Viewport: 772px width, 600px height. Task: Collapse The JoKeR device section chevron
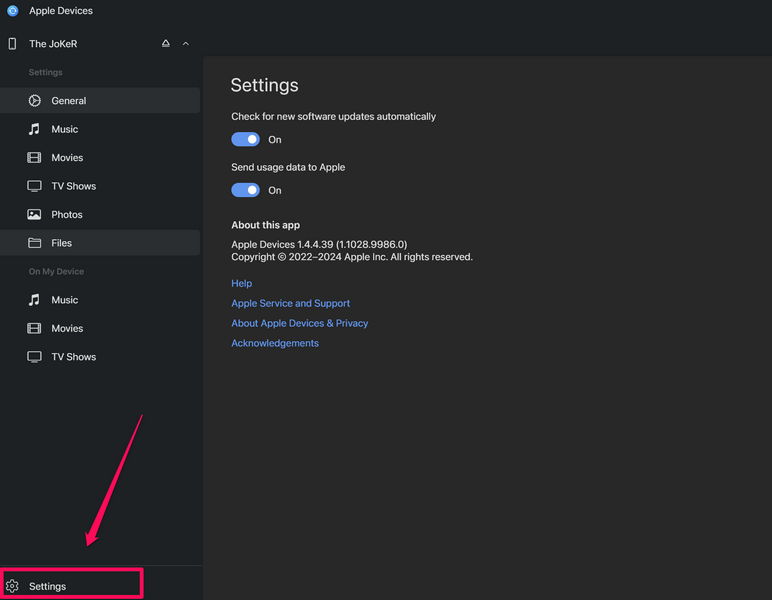[186, 44]
